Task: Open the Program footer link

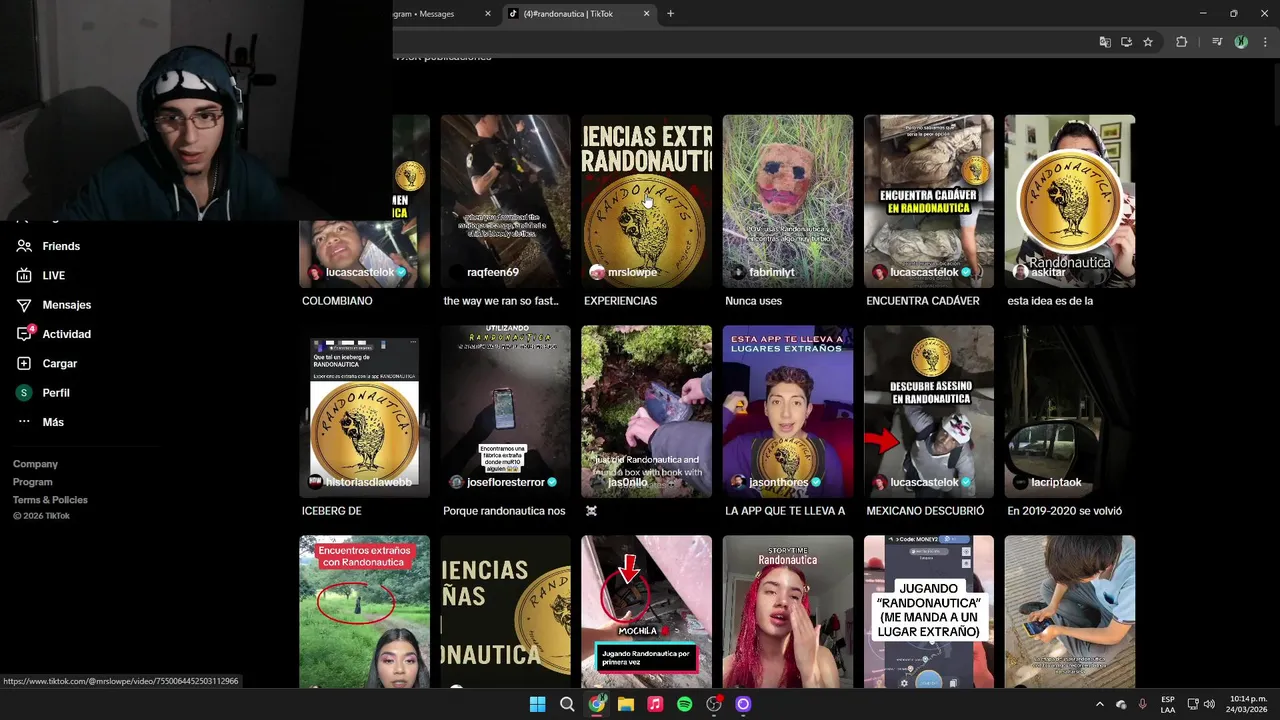Action: point(33,482)
